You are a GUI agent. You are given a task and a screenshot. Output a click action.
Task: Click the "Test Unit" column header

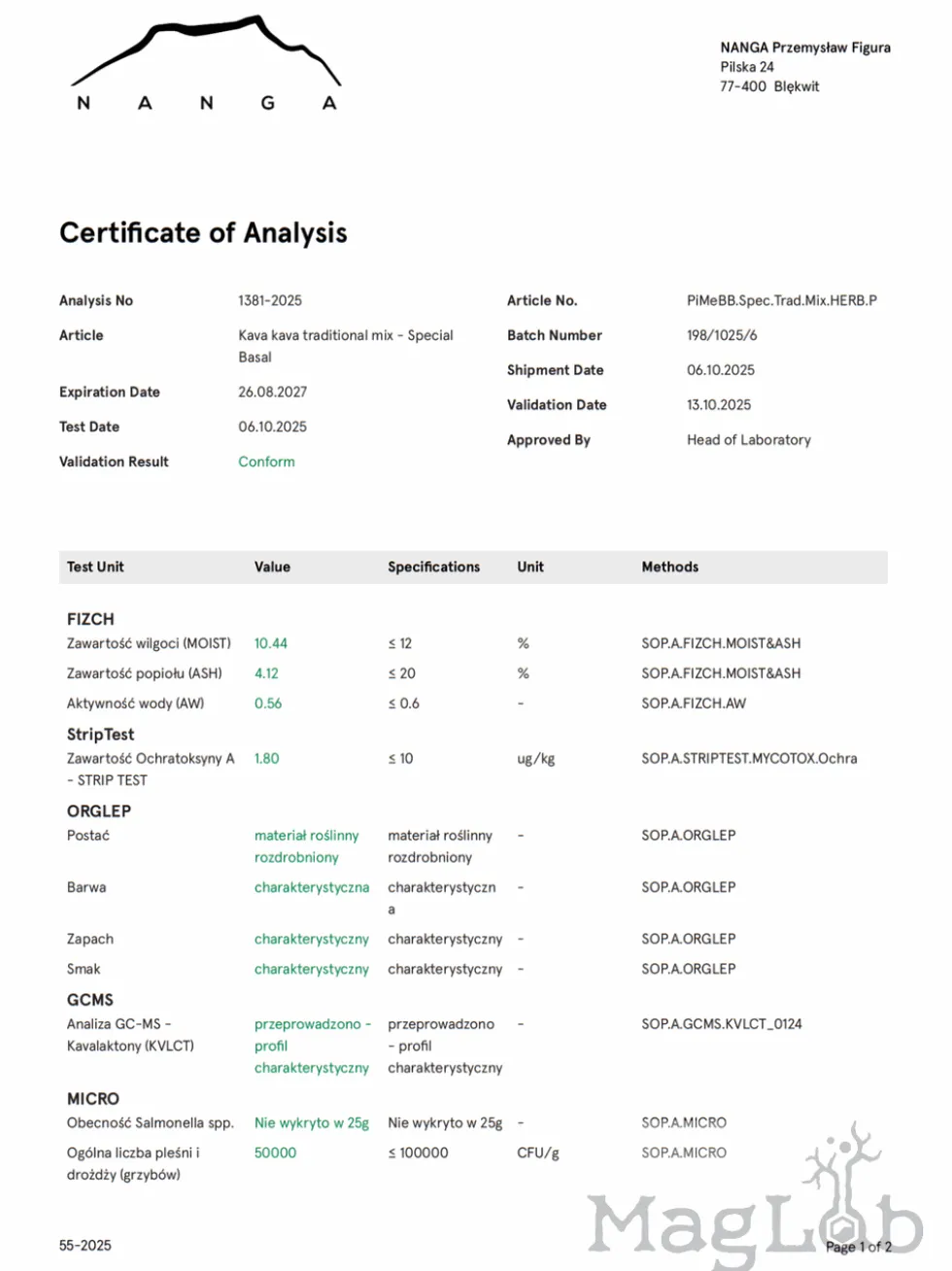click(x=95, y=567)
